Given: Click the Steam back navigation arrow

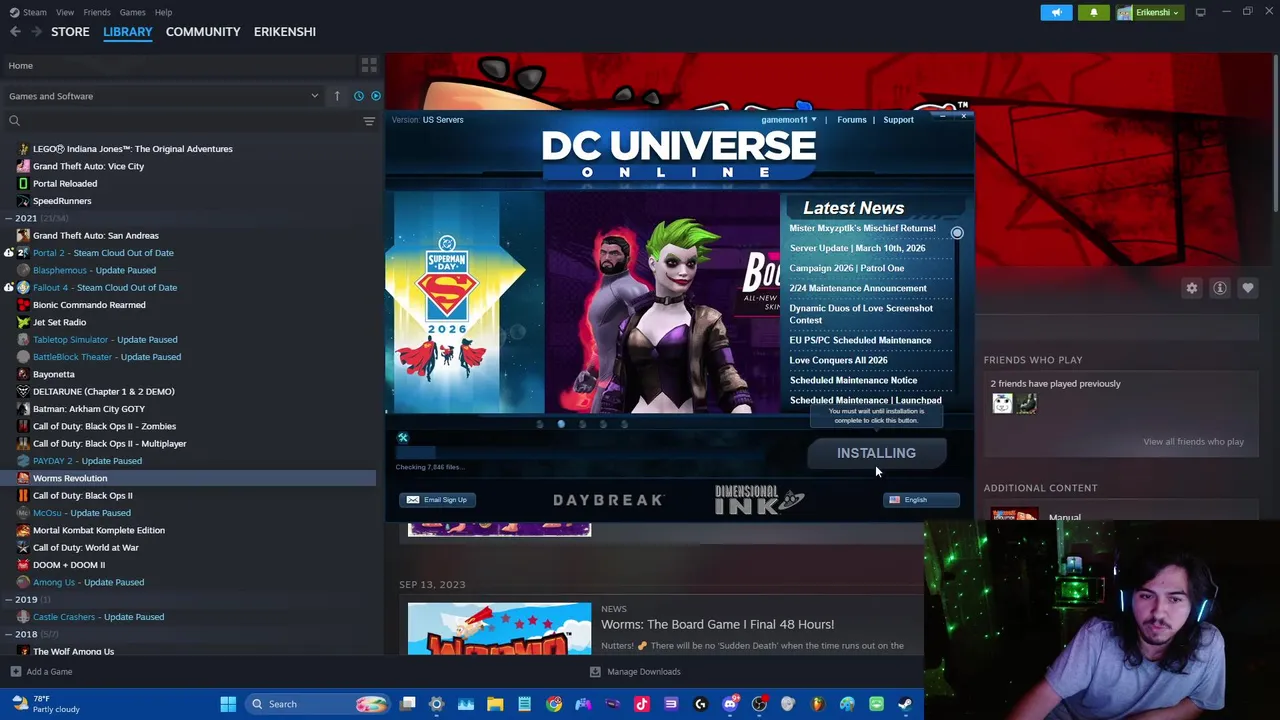Looking at the screenshot, I should click(15, 32).
